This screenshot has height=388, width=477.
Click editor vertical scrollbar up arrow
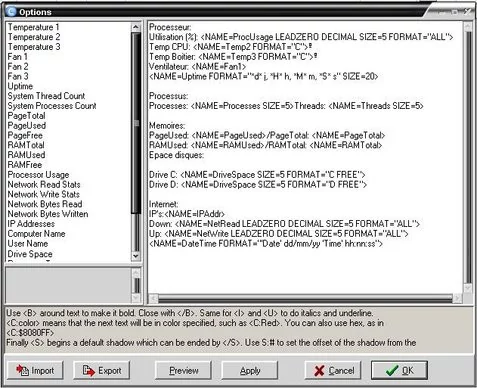click(x=468, y=26)
